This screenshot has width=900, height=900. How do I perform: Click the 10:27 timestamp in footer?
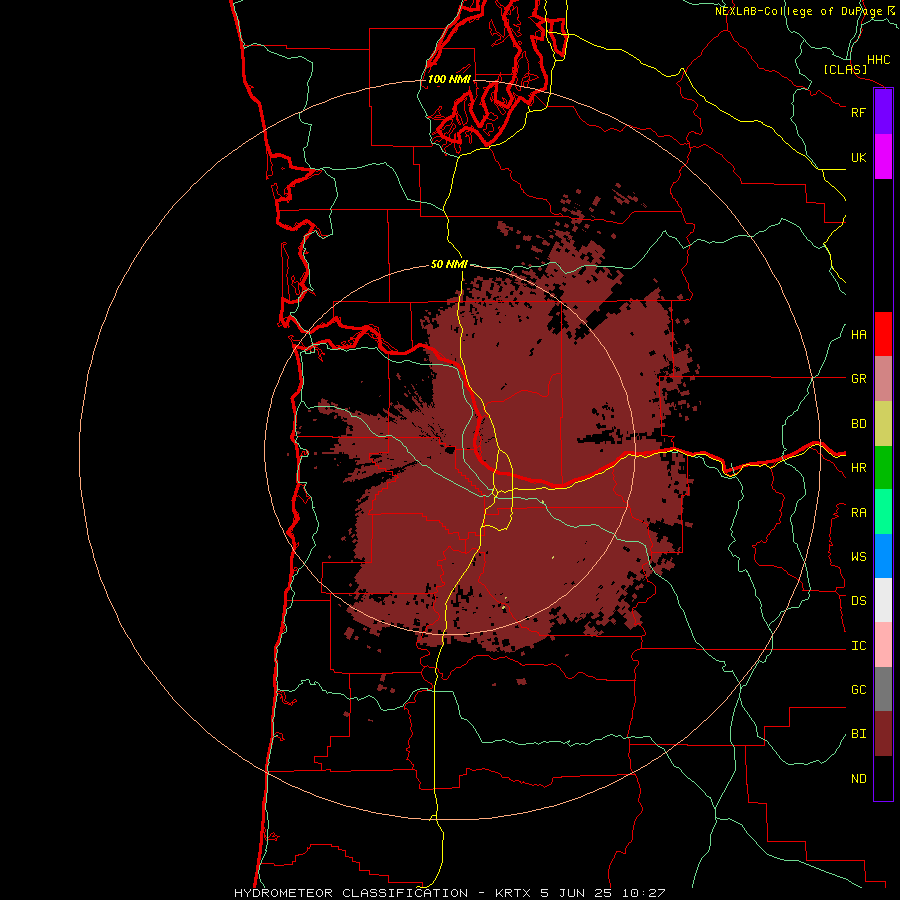tap(642, 893)
